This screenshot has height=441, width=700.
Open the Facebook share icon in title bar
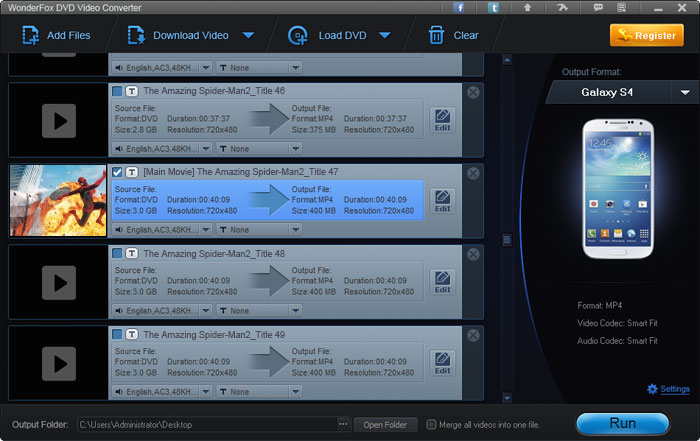458,8
